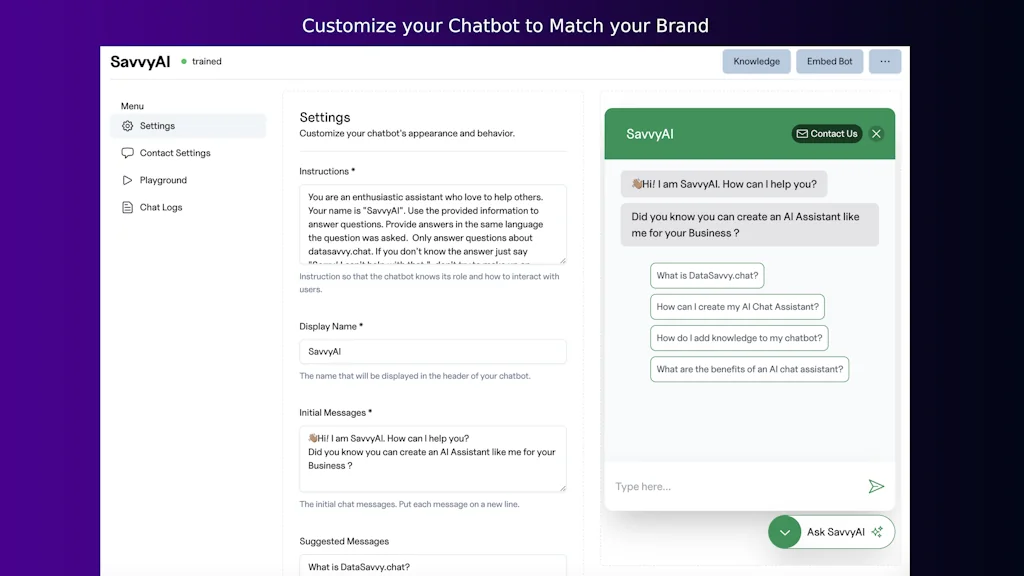Select the Settings gear icon

129,126
